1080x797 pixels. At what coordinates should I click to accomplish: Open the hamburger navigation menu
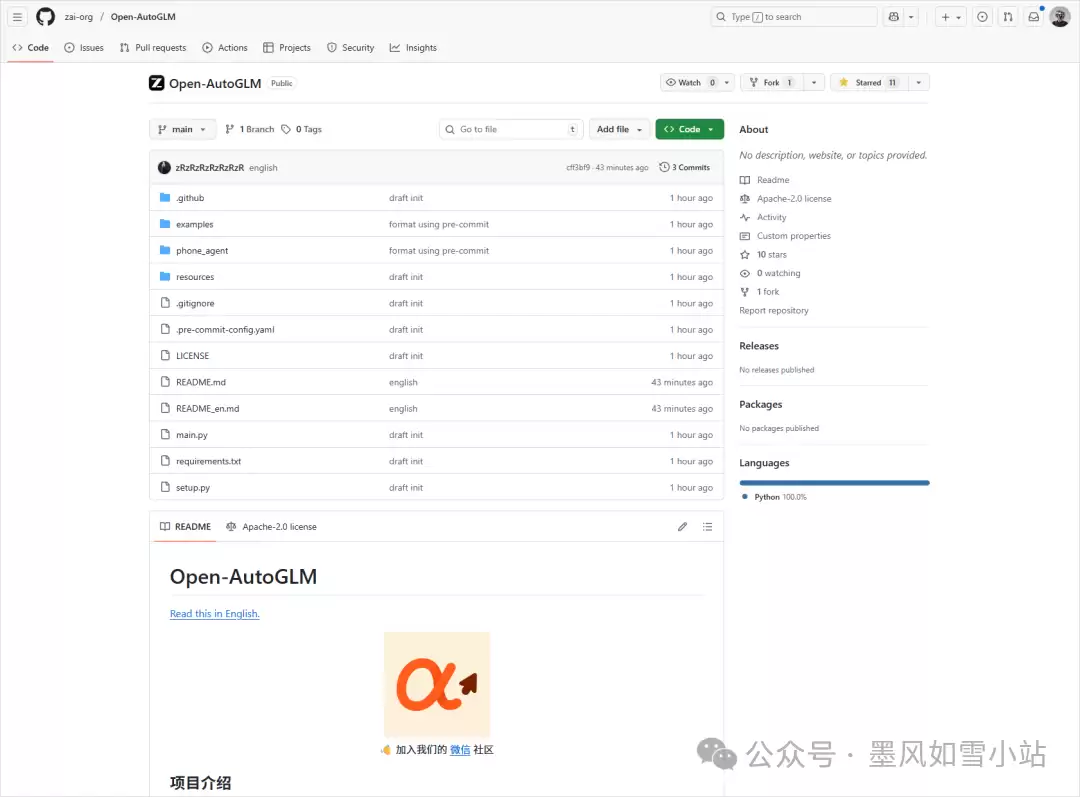coord(17,17)
